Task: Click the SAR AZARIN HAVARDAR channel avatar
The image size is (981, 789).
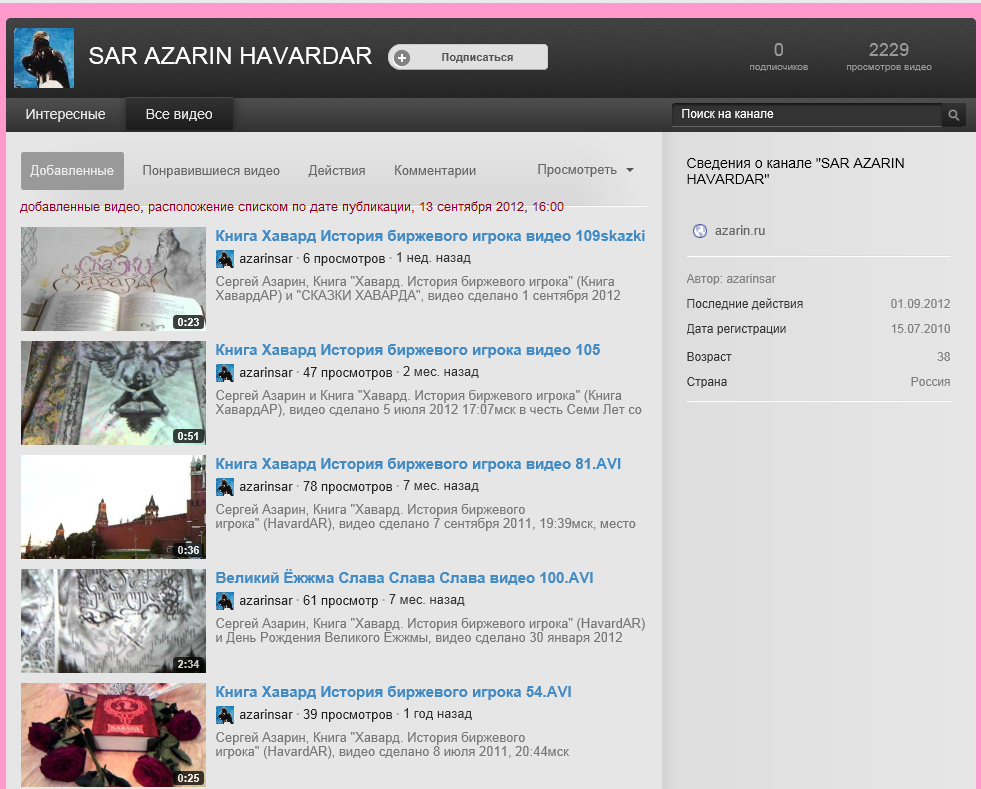Action: click(x=44, y=58)
